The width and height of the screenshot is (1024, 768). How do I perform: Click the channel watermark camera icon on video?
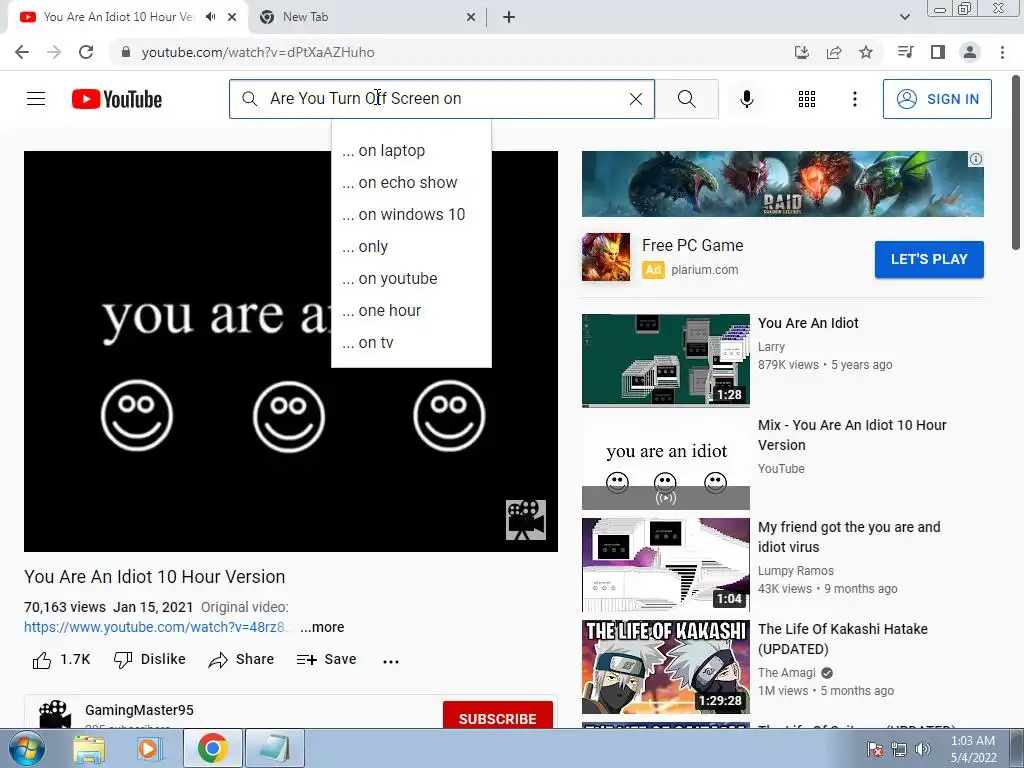[x=526, y=520]
